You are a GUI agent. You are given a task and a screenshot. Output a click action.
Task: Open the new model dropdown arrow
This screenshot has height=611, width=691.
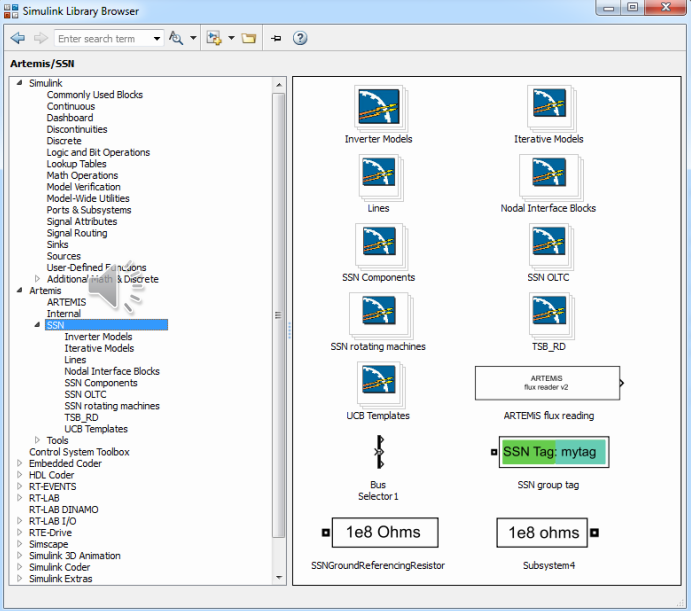click(231, 38)
